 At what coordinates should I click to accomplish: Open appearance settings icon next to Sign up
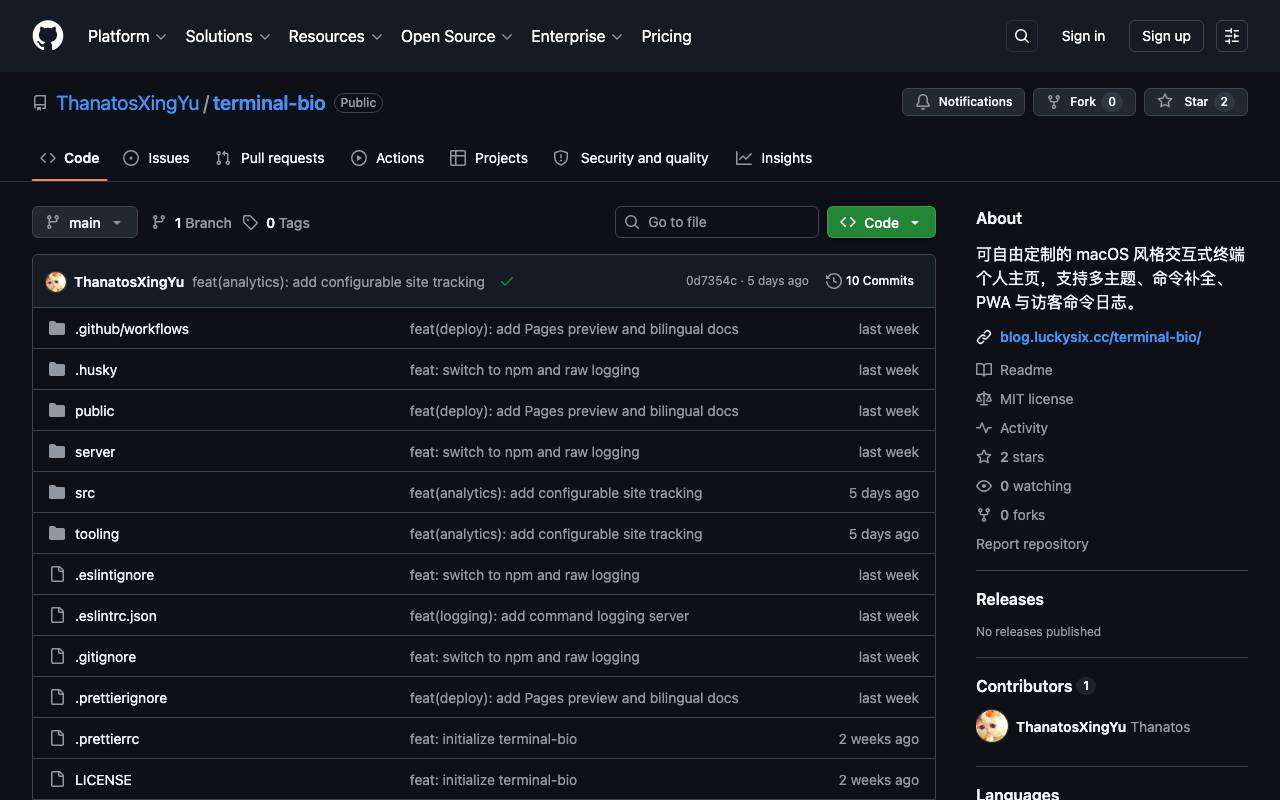click(1232, 36)
